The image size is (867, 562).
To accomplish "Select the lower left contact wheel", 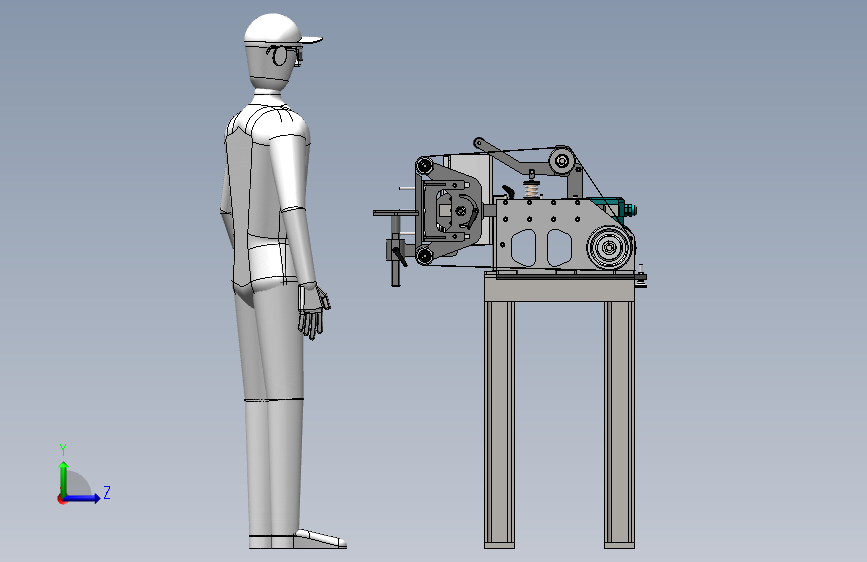I will 424,255.
